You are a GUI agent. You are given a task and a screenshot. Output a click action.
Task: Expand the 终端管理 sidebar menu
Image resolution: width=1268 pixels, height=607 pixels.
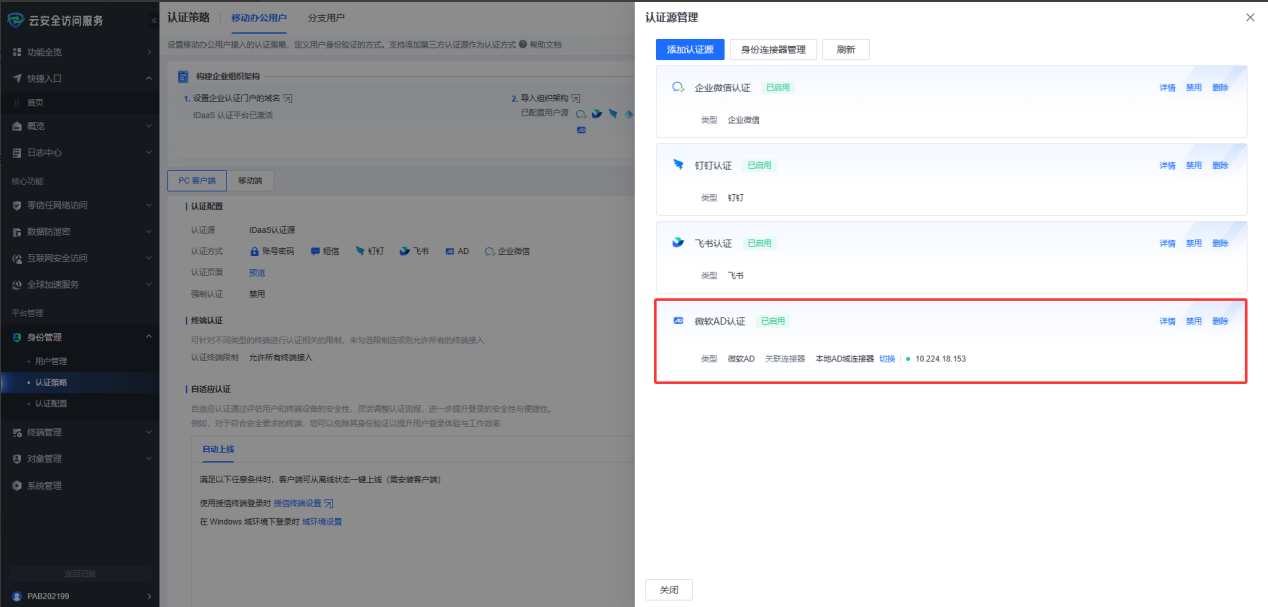point(78,433)
